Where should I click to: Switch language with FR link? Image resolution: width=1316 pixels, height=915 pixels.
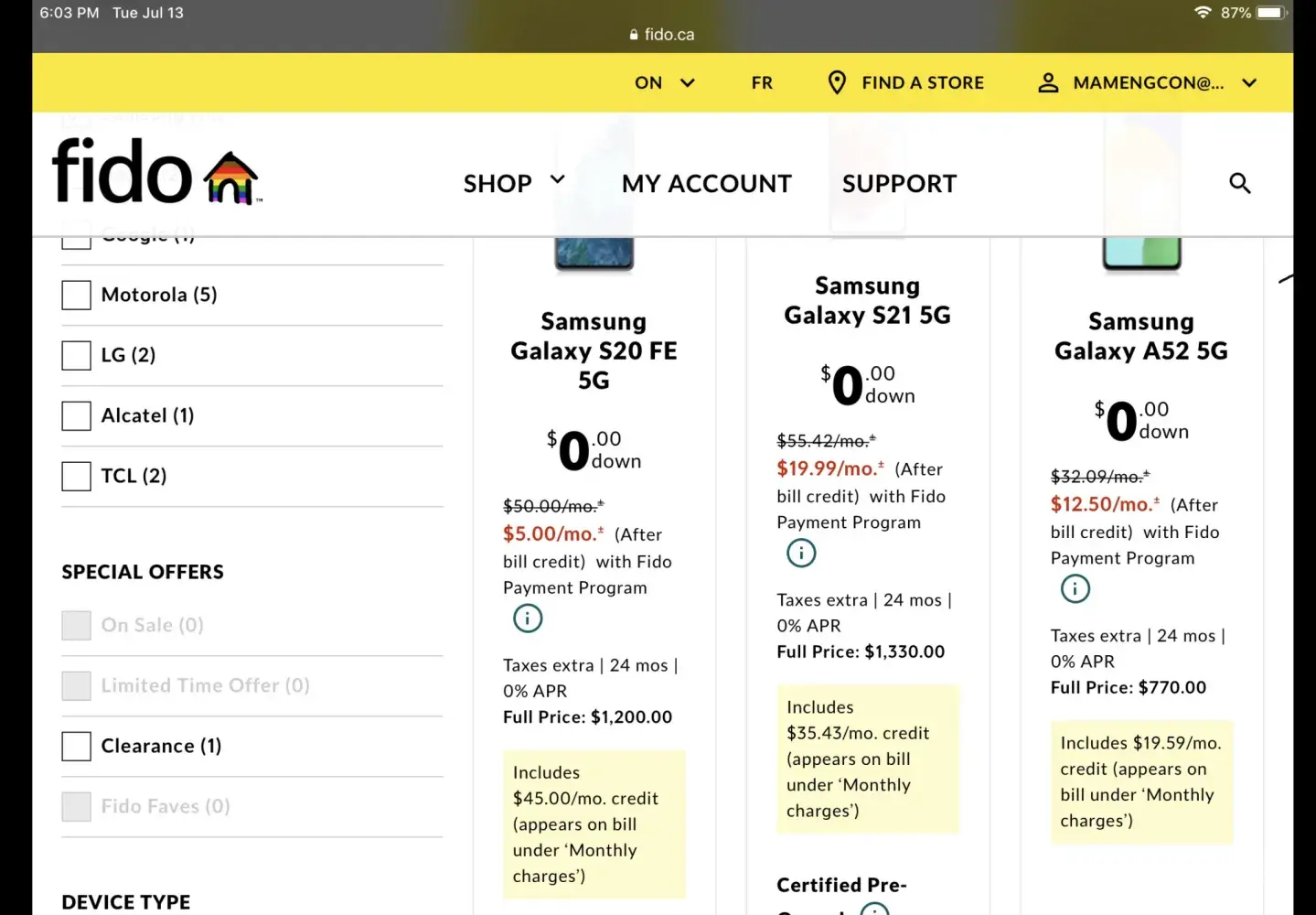(x=762, y=82)
